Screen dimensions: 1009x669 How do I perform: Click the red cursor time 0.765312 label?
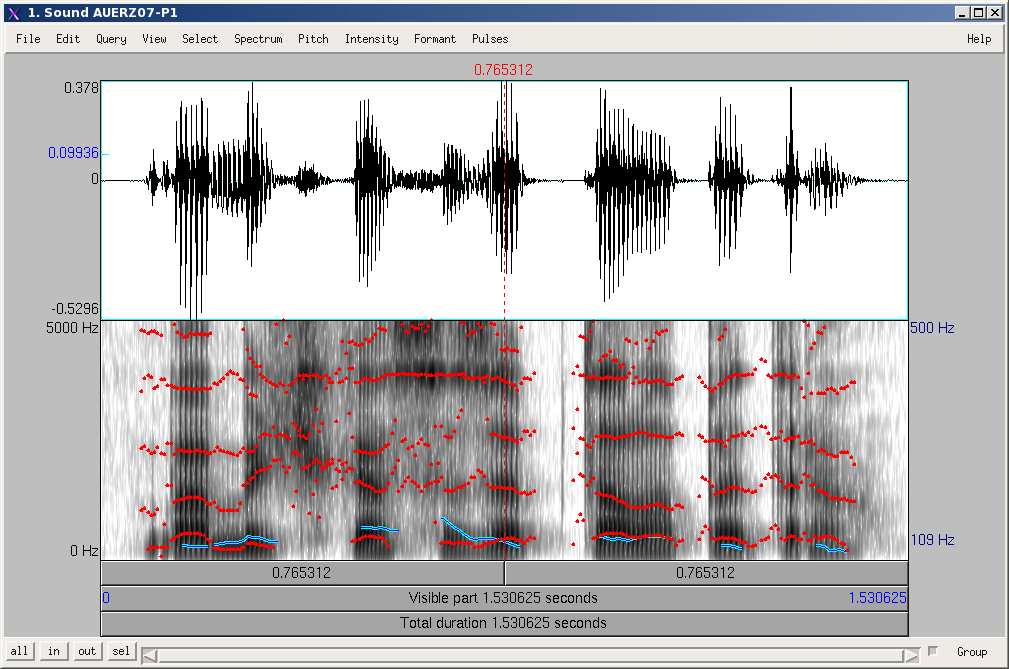coord(503,69)
